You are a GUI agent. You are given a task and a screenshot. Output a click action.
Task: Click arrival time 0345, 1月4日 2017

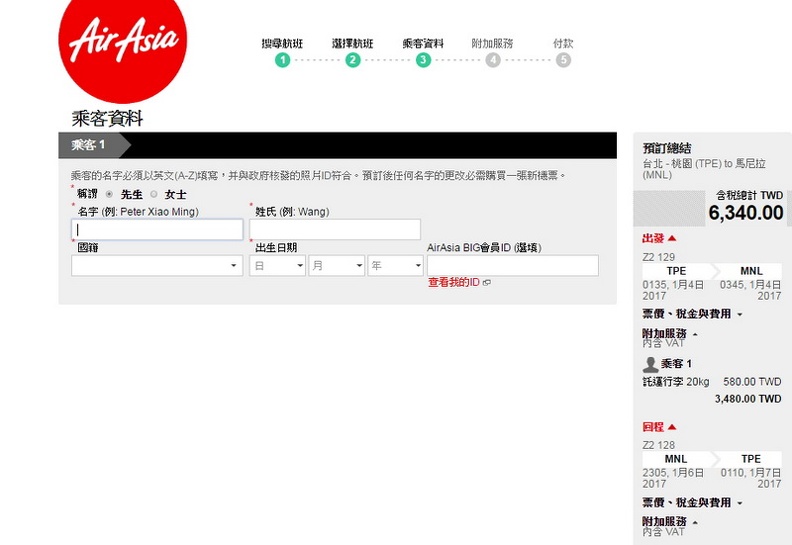[751, 290]
